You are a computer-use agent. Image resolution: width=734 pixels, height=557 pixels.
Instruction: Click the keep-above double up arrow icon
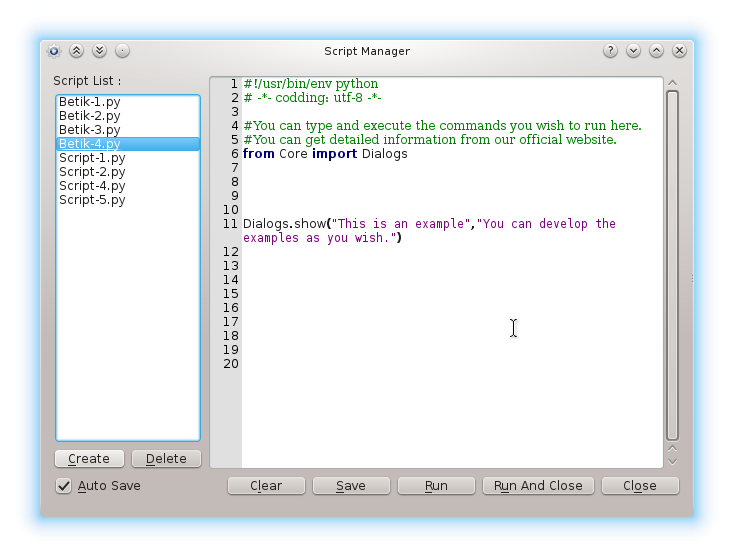point(76,51)
